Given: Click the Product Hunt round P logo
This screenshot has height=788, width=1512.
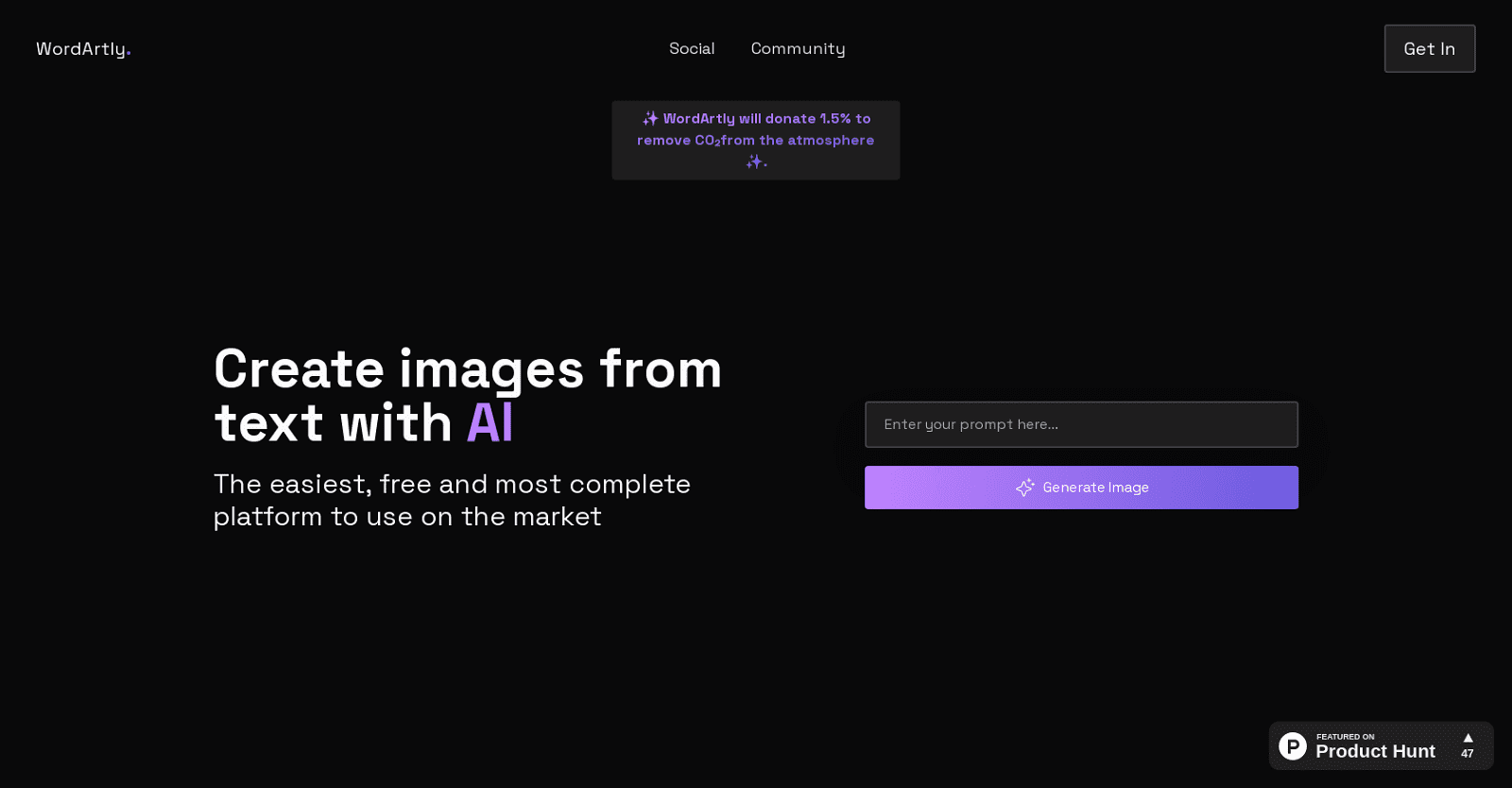Looking at the screenshot, I should pos(1292,746).
